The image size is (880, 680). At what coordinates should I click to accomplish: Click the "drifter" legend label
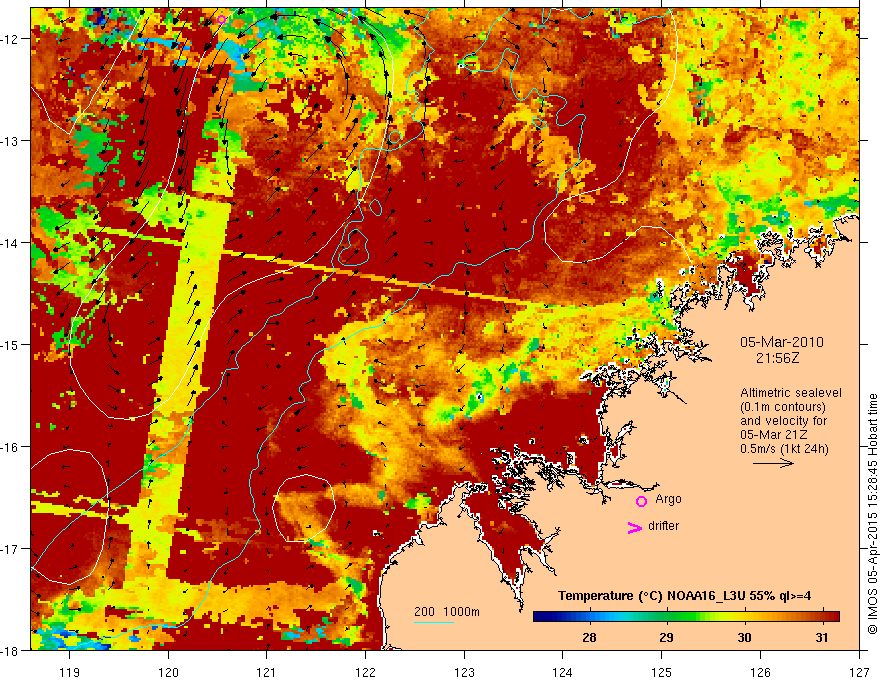663,526
